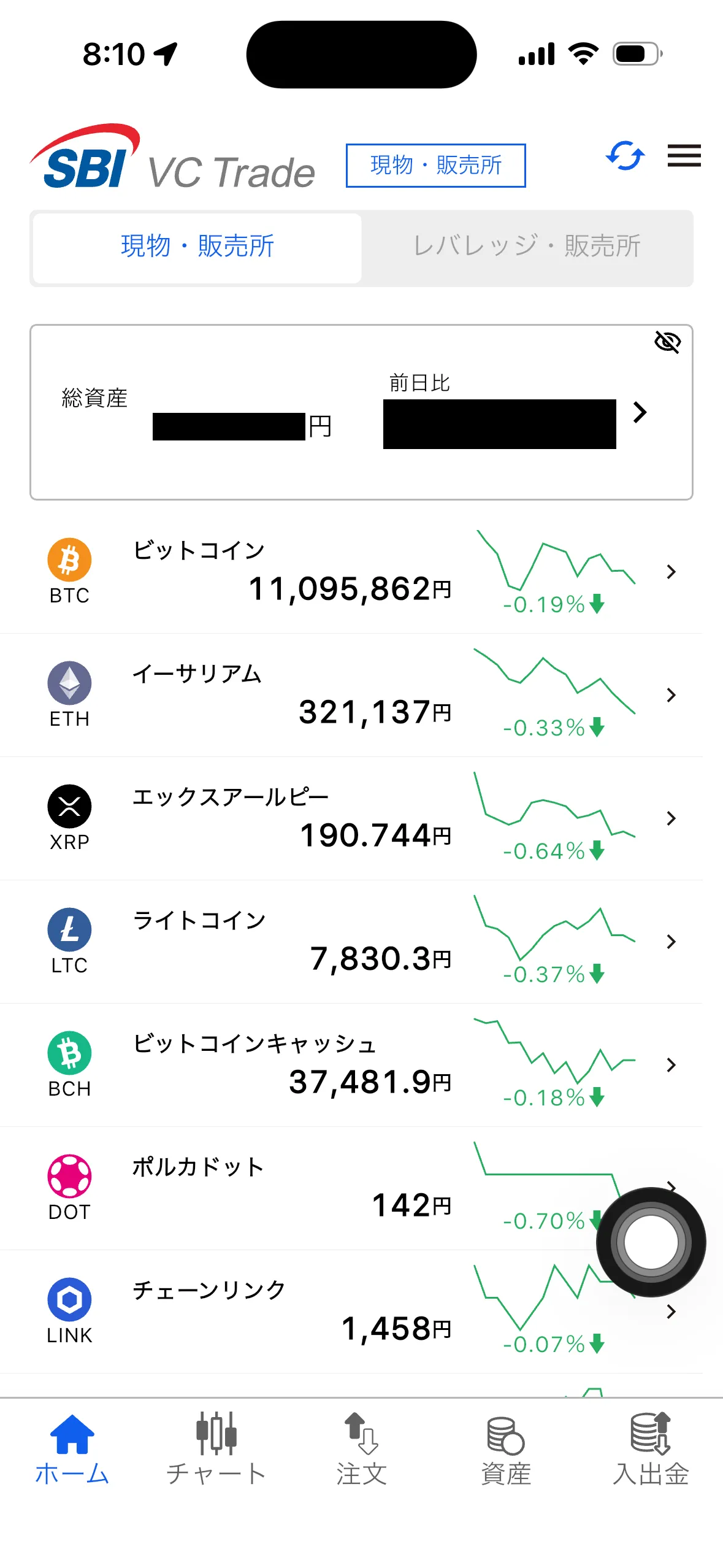The width and height of the screenshot is (723, 1568).
Task: Tap the AssistiveTouch floating button
Action: (651, 1242)
